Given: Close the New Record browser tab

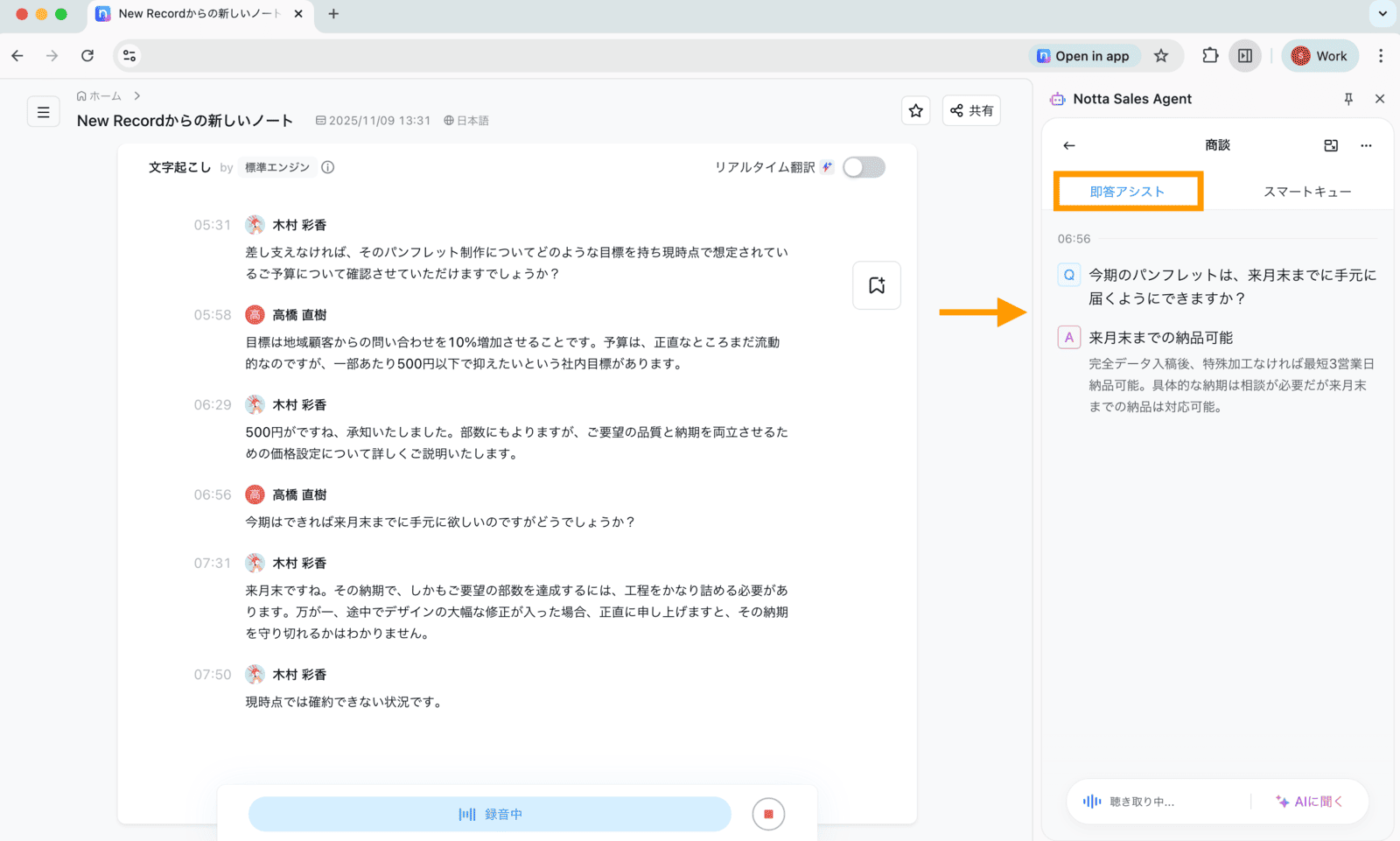Looking at the screenshot, I should click(298, 14).
